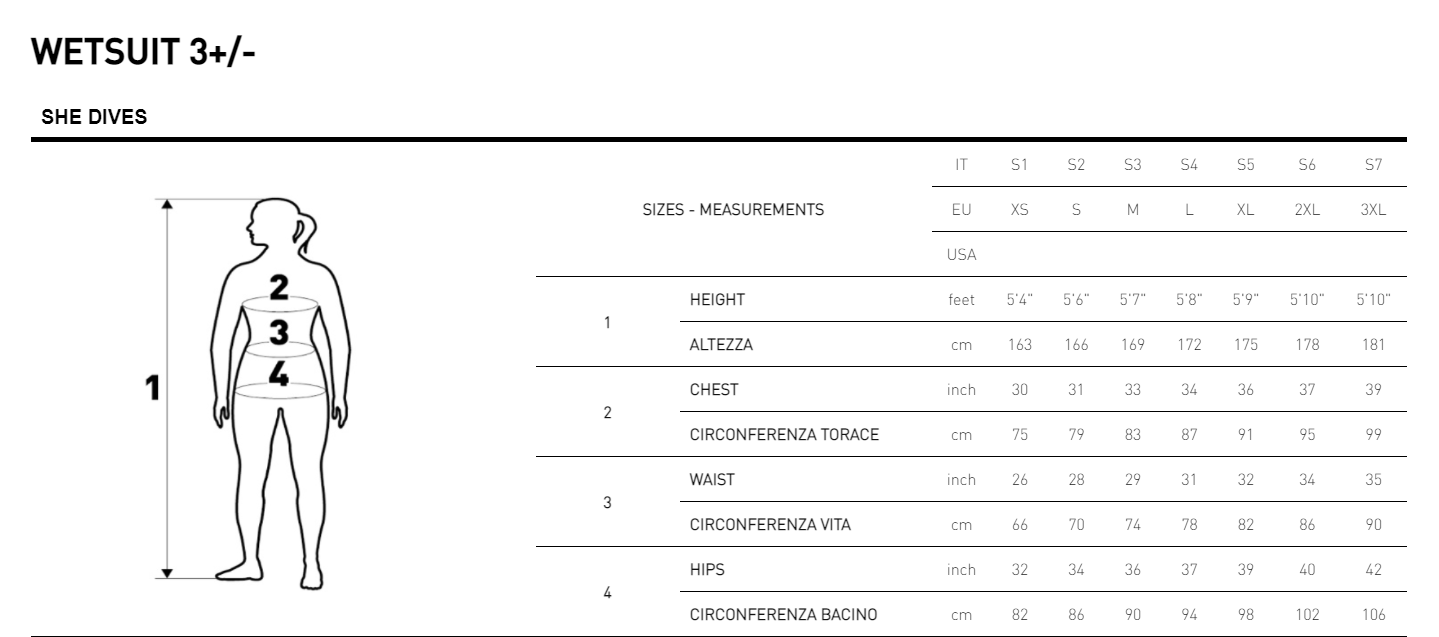Click the WAIST row label

pyautogui.click(x=712, y=480)
